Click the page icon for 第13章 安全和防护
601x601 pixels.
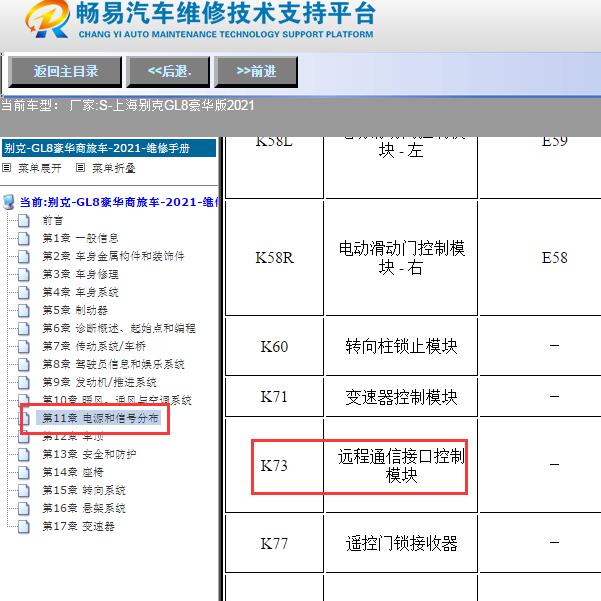[24, 455]
